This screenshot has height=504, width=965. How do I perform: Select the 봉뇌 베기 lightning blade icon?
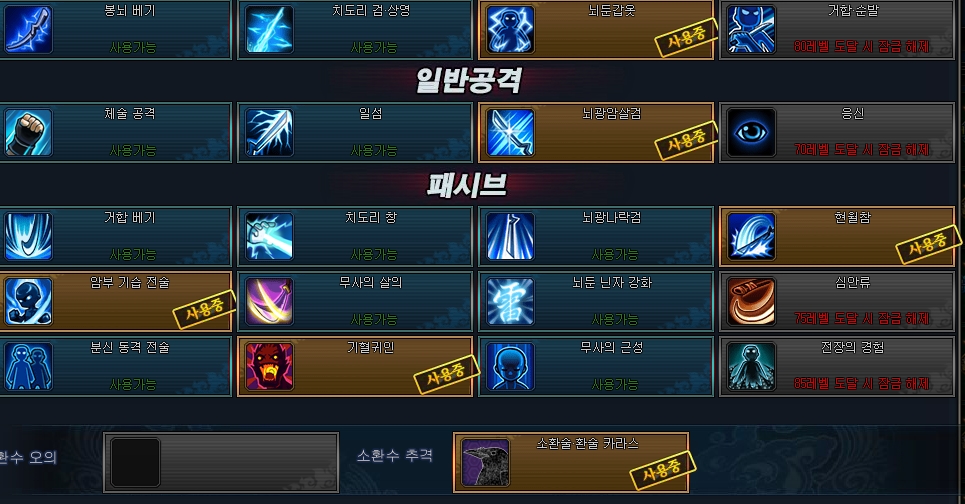pos(28,29)
